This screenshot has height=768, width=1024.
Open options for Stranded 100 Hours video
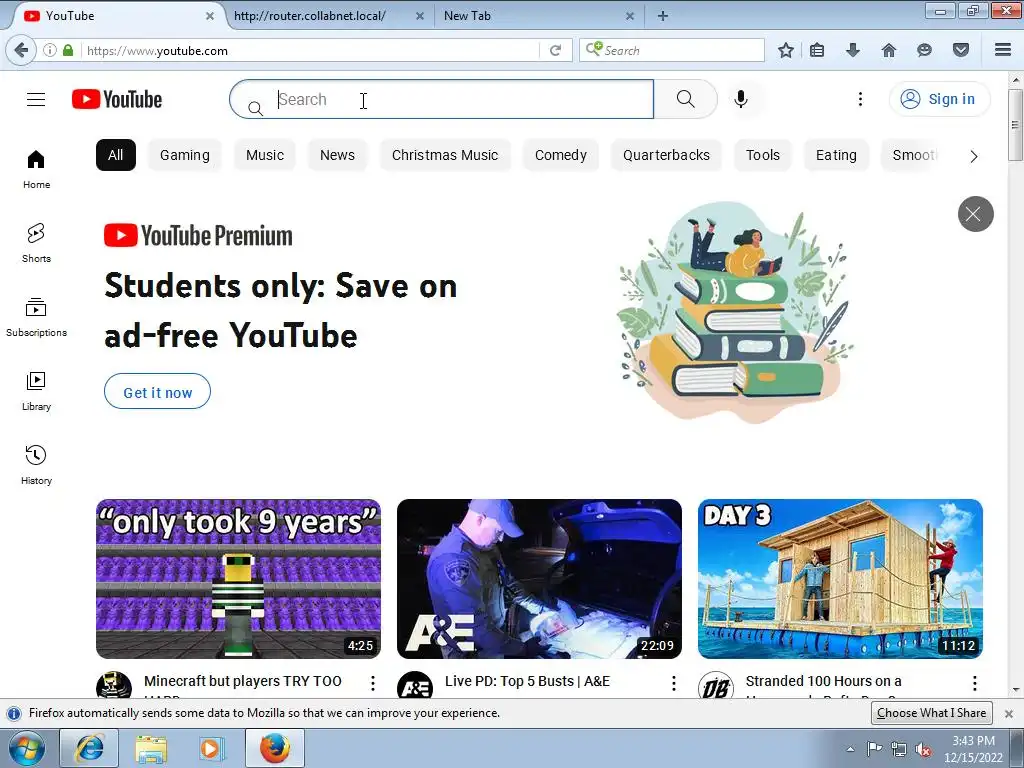point(974,683)
